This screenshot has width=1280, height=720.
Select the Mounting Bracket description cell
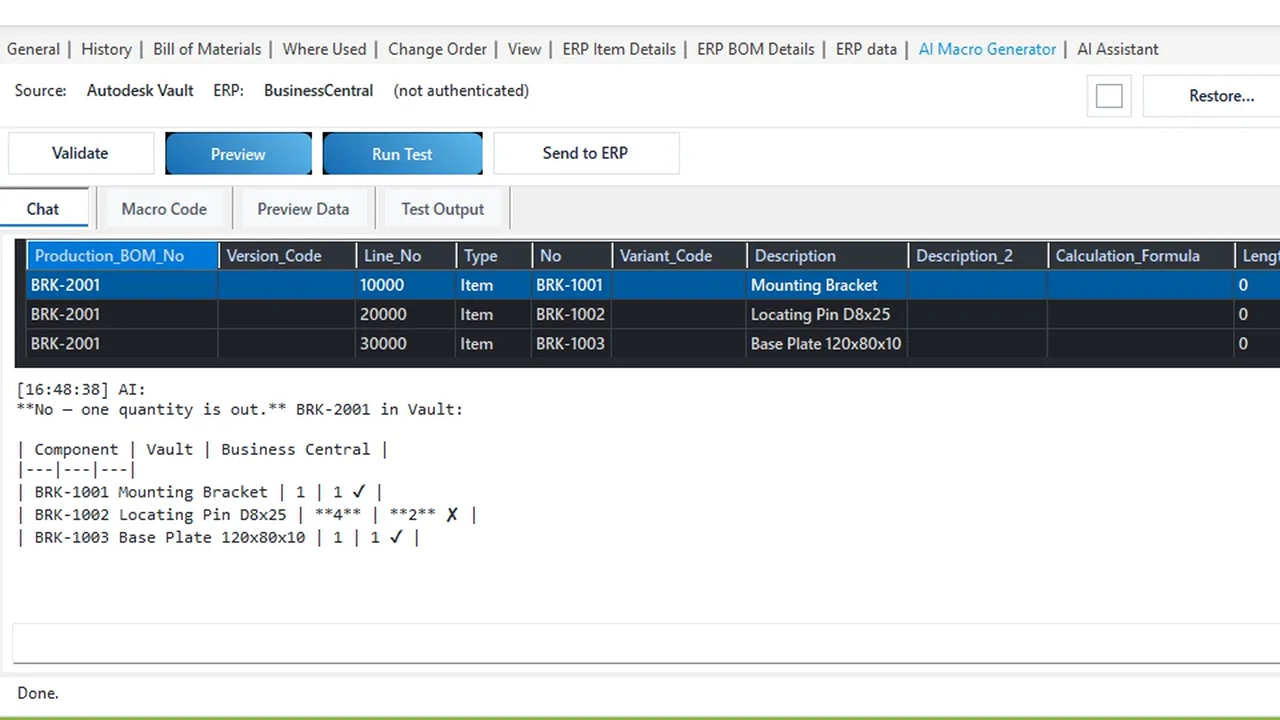pyautogui.click(x=827, y=285)
